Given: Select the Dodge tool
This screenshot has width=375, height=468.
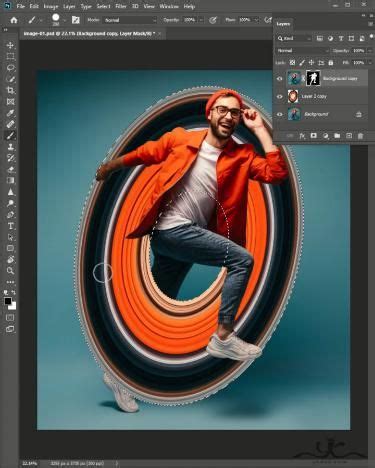Looking at the screenshot, I should click(x=10, y=203).
